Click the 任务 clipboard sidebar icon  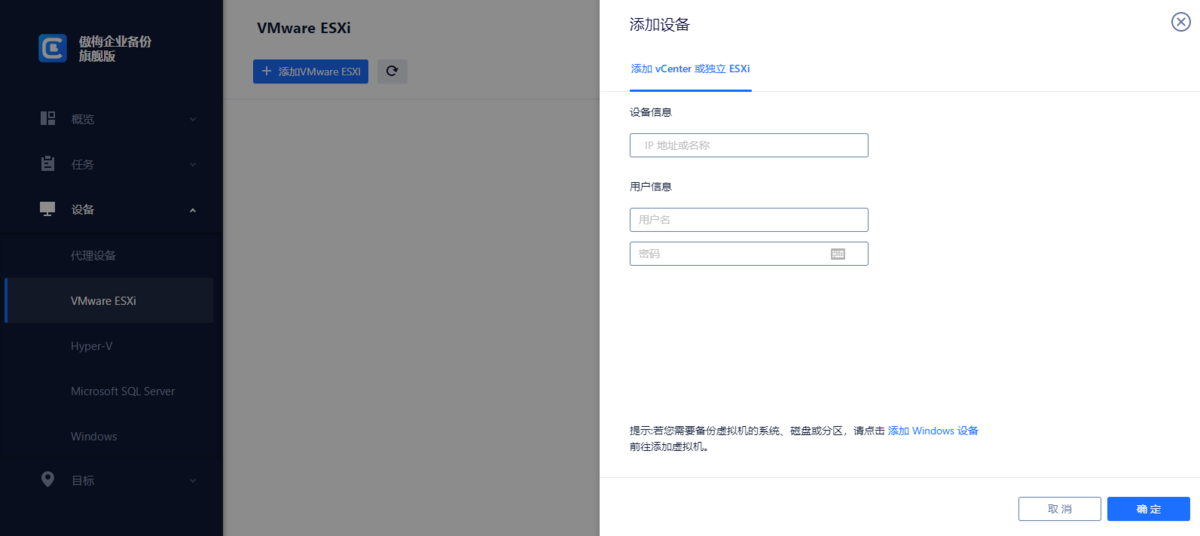point(47,163)
